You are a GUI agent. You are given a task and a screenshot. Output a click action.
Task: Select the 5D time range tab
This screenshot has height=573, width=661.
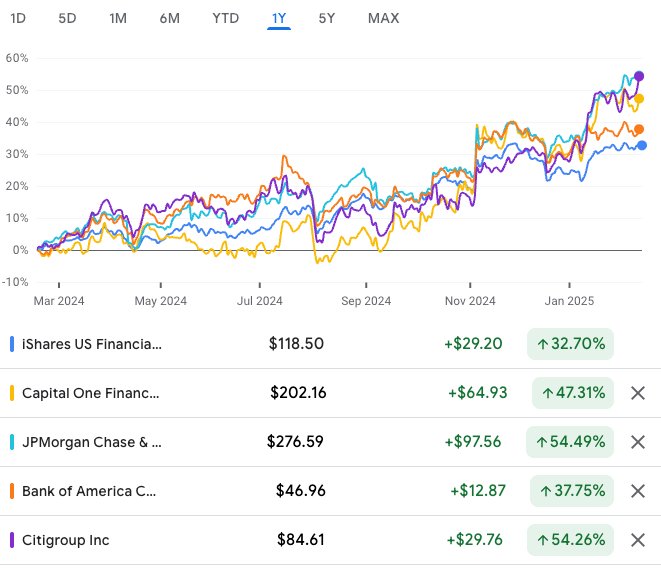click(67, 19)
